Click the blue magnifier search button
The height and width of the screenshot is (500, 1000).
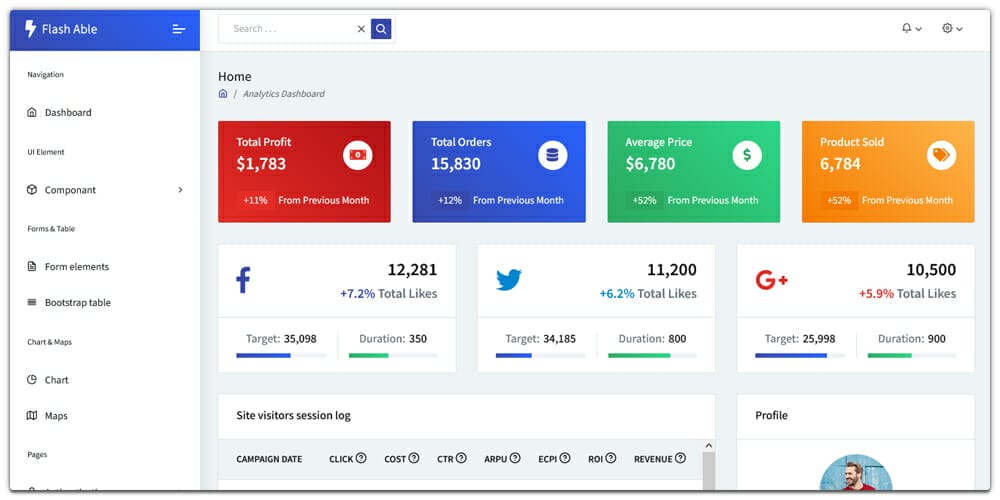click(x=381, y=29)
